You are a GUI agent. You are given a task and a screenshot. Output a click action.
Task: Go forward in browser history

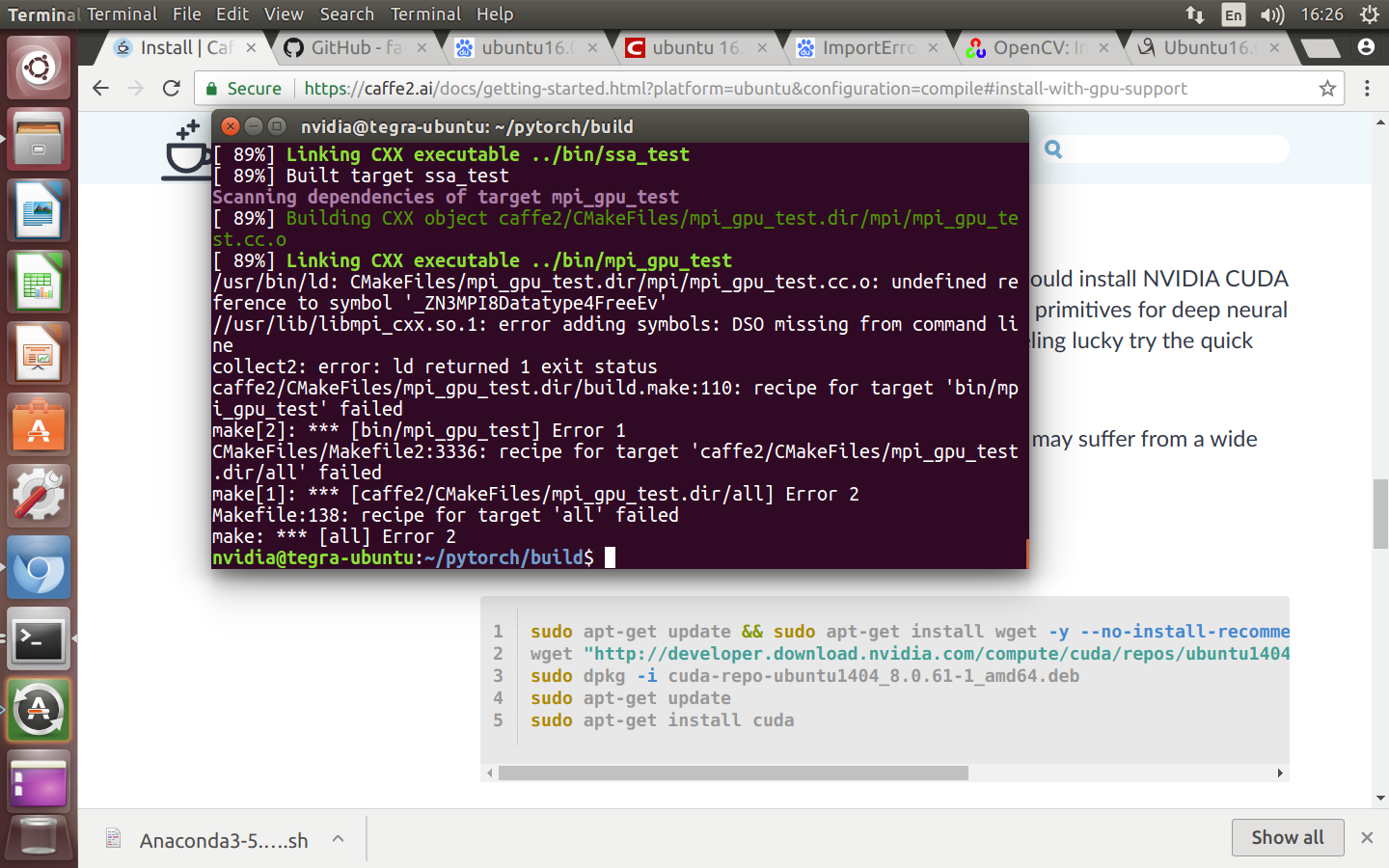(136, 89)
